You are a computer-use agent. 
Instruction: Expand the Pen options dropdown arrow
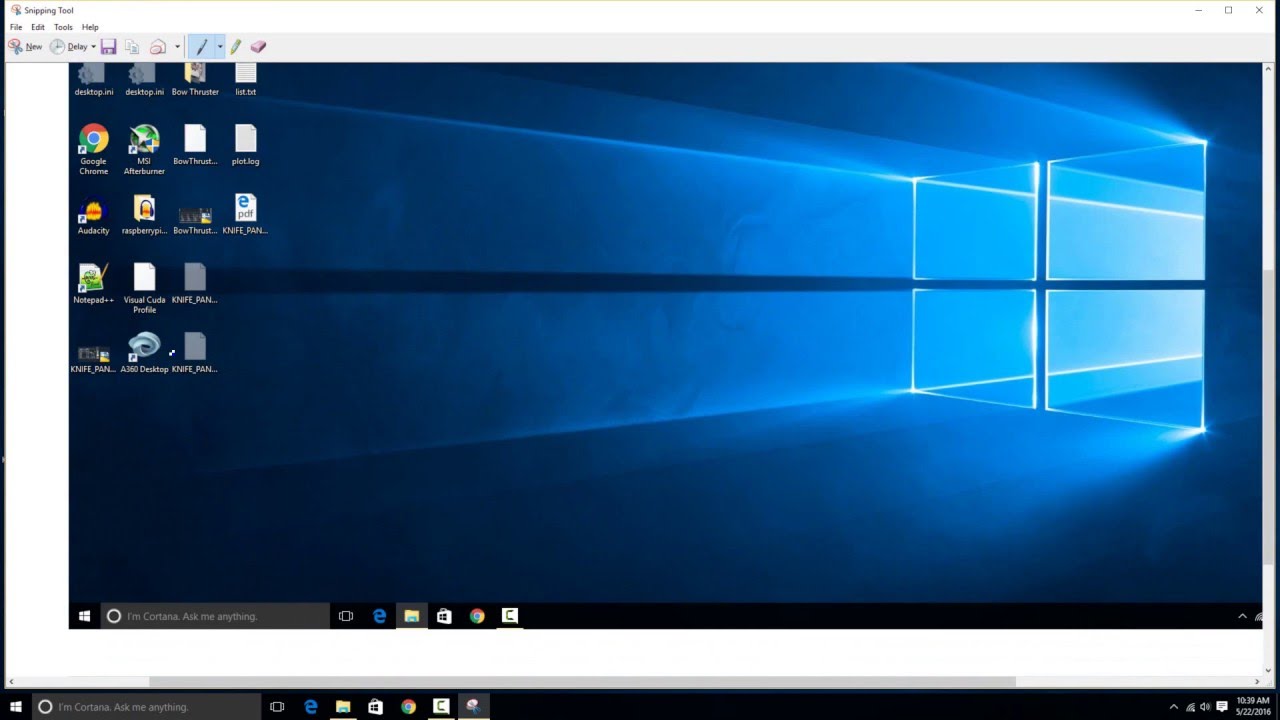pyautogui.click(x=219, y=47)
